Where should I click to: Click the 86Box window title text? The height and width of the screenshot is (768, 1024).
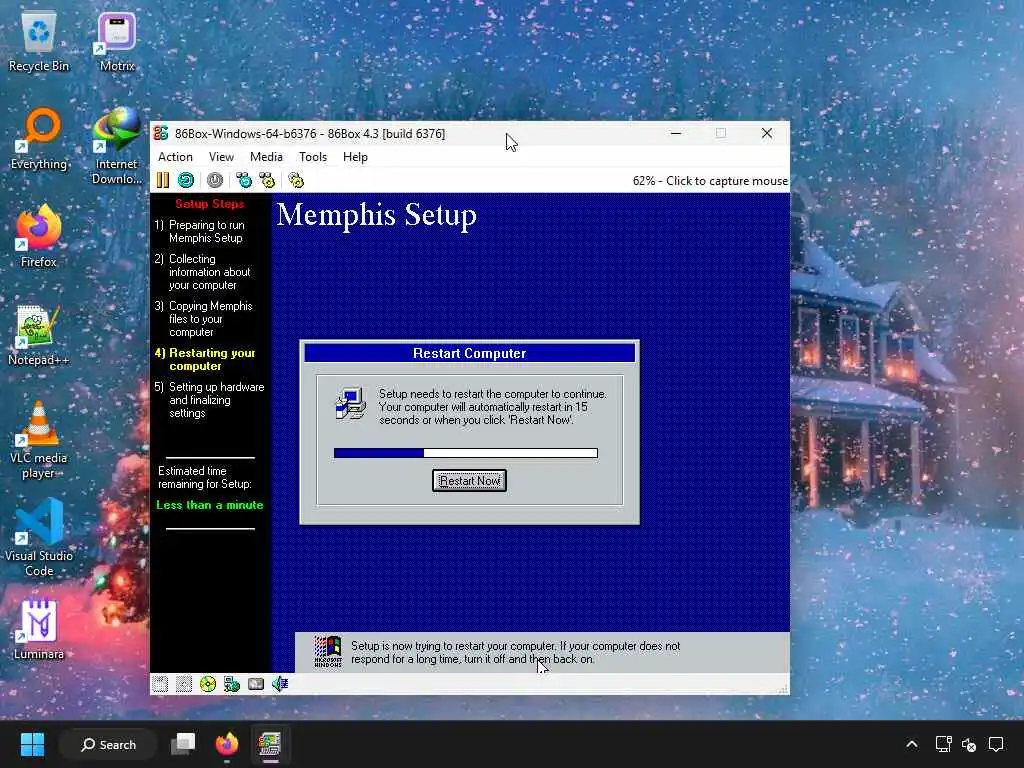(x=310, y=133)
